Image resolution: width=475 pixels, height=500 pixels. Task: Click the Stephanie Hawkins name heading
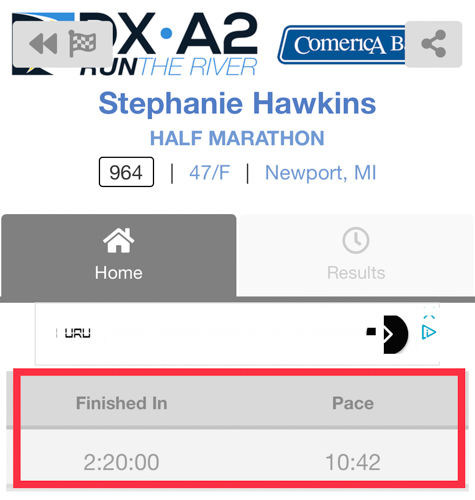point(237,103)
